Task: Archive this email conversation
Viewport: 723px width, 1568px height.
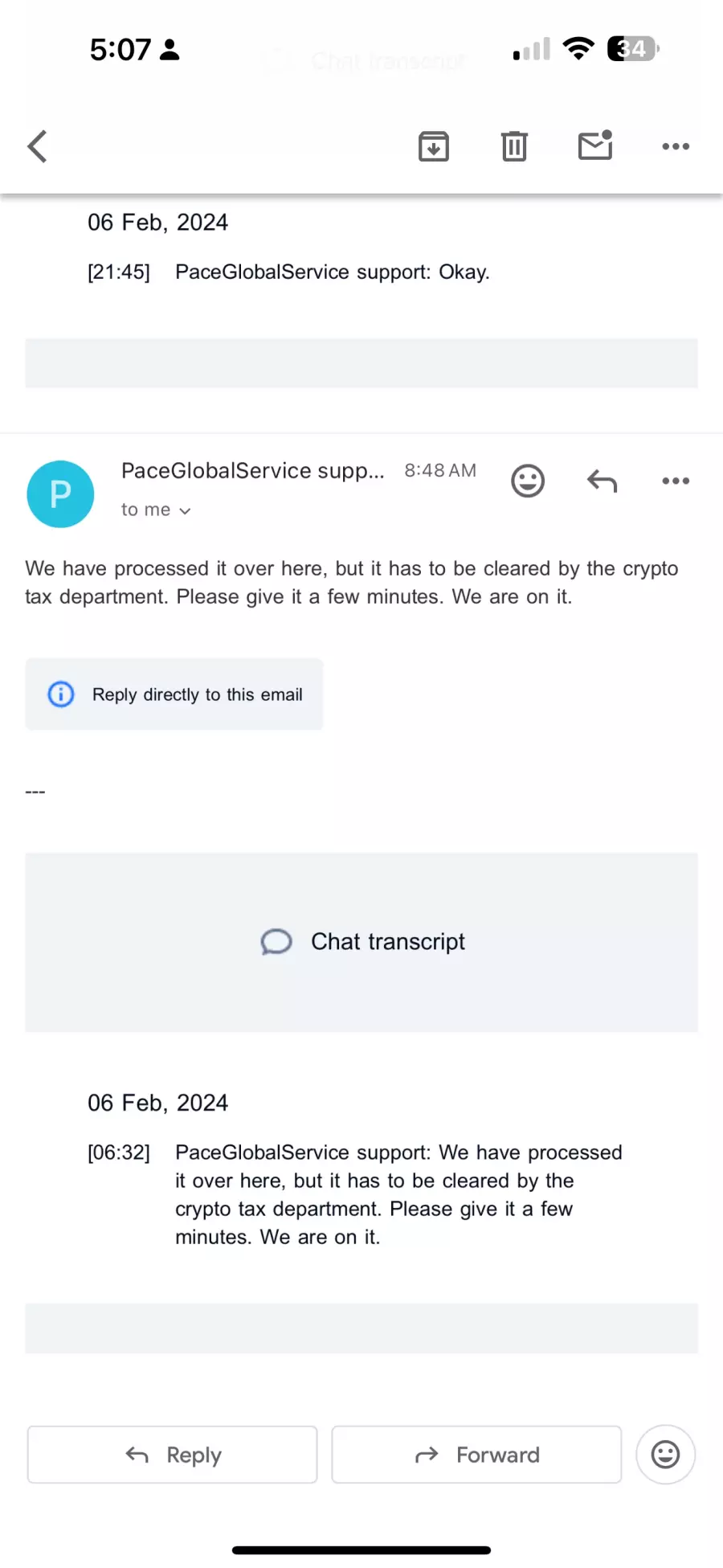Action: tap(434, 146)
